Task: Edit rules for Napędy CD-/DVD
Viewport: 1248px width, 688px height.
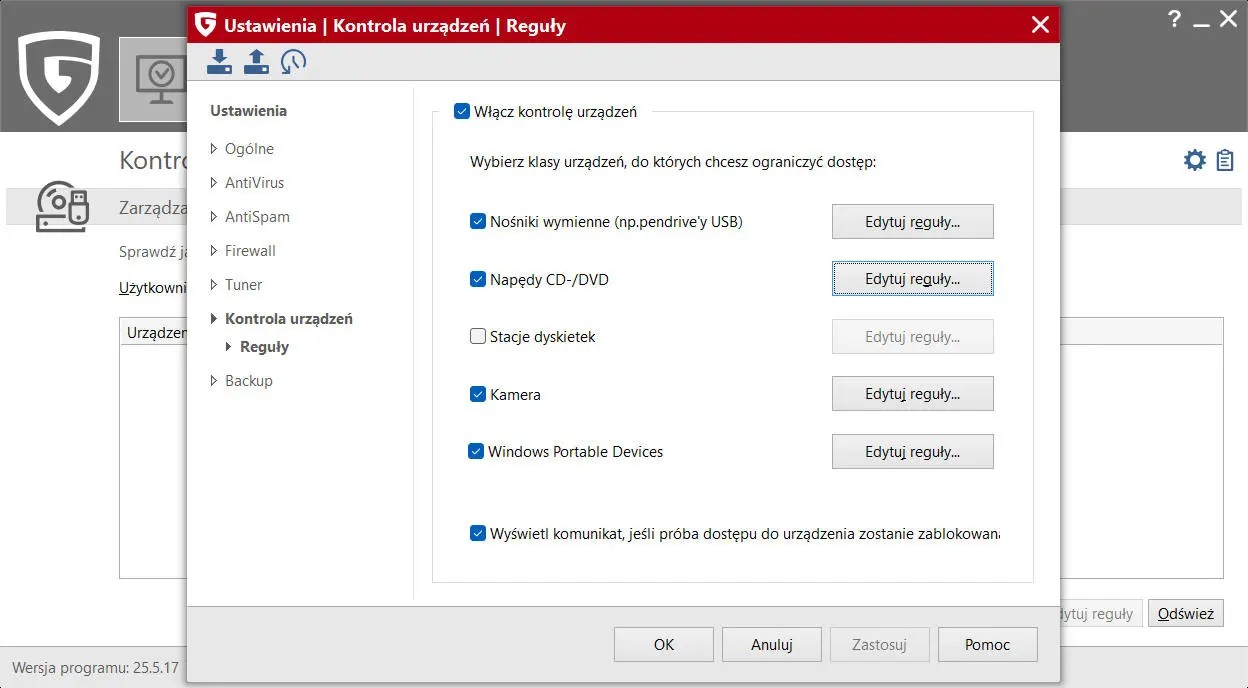Action: [x=912, y=280]
